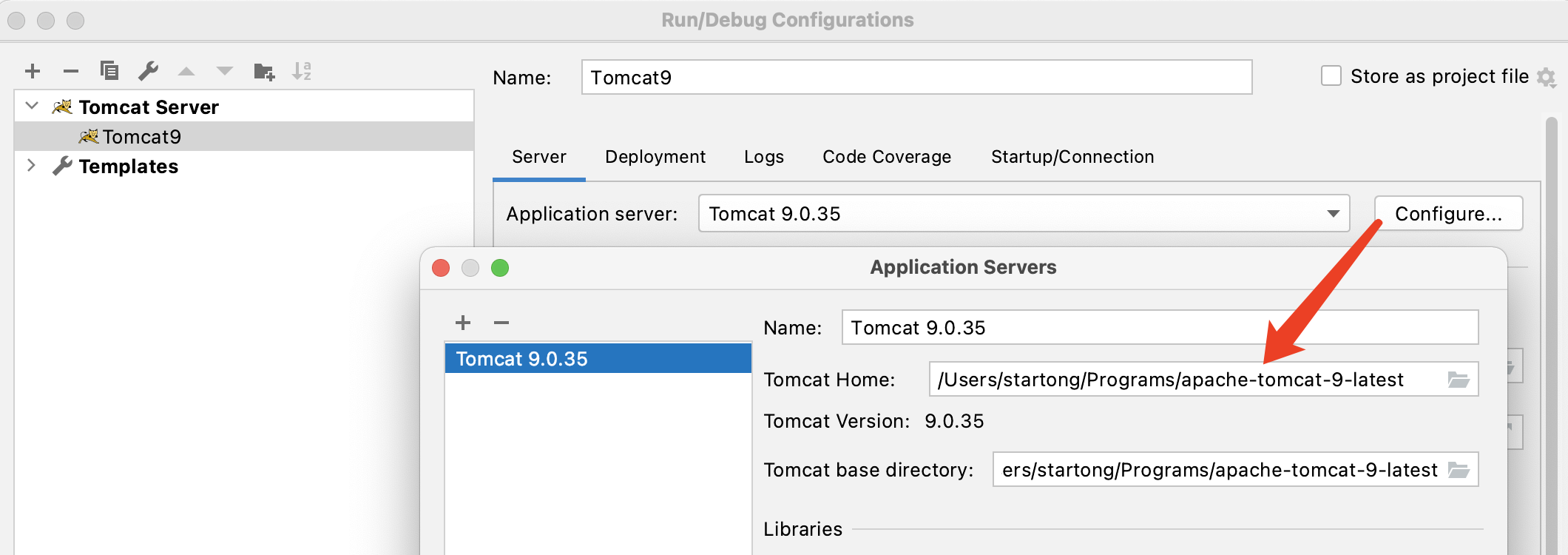Open the Application server dropdown
This screenshot has width=1568, height=555.
1024,213
